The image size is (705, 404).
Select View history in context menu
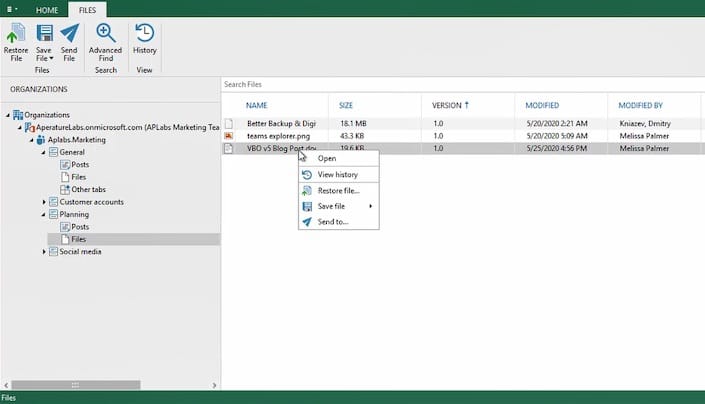tap(337, 175)
